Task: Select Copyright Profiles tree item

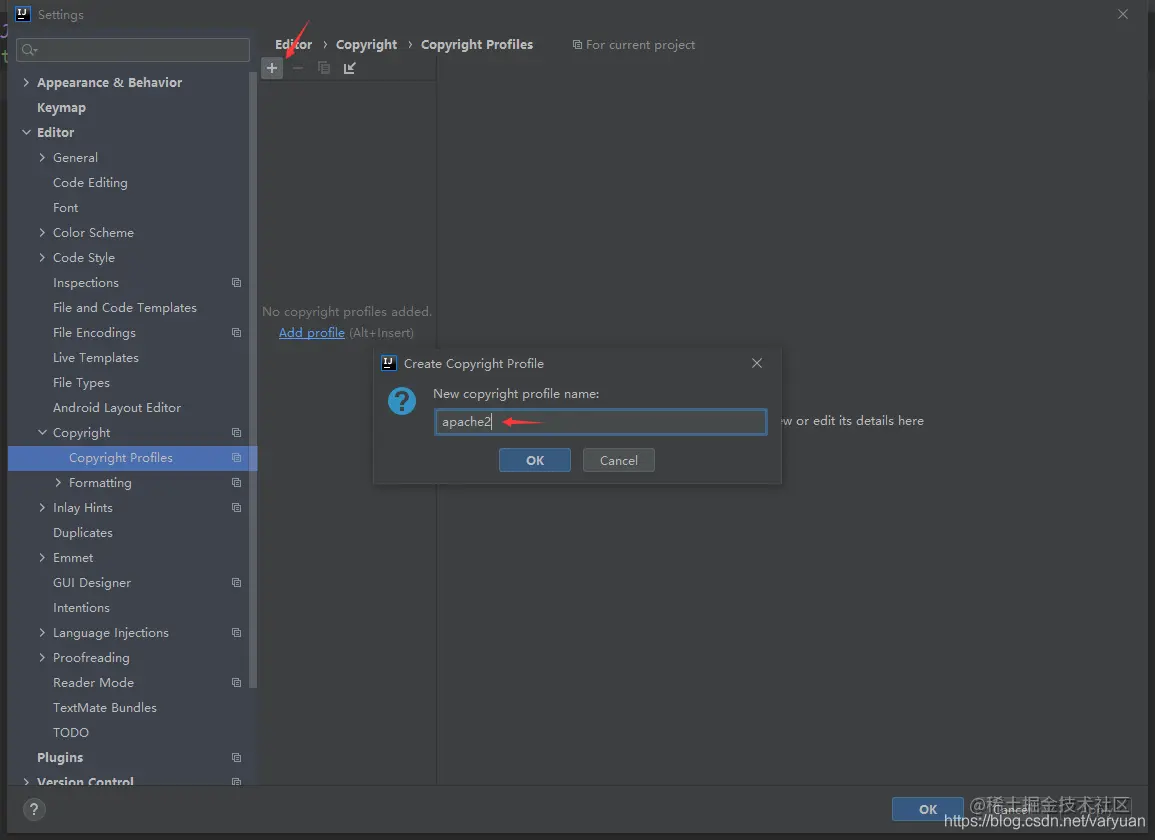Action: pos(133,458)
